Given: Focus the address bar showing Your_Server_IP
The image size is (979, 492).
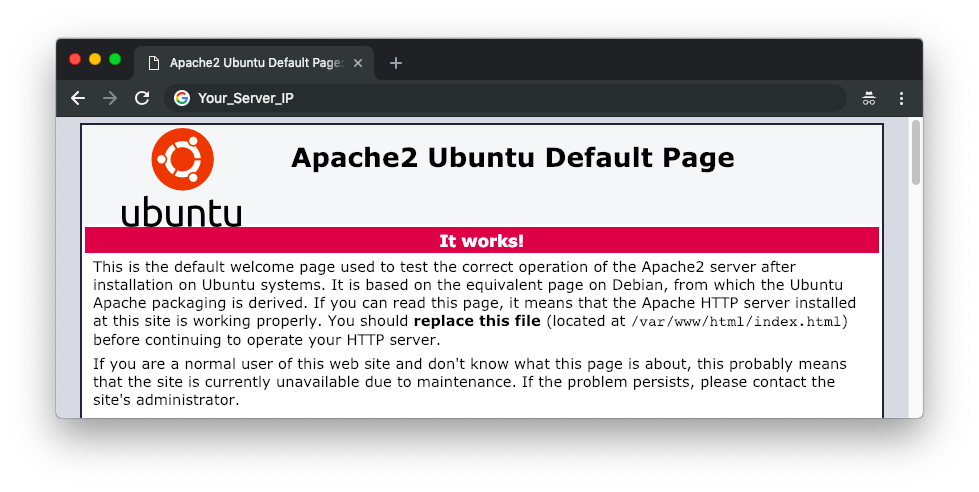Looking at the screenshot, I should [x=505, y=98].
